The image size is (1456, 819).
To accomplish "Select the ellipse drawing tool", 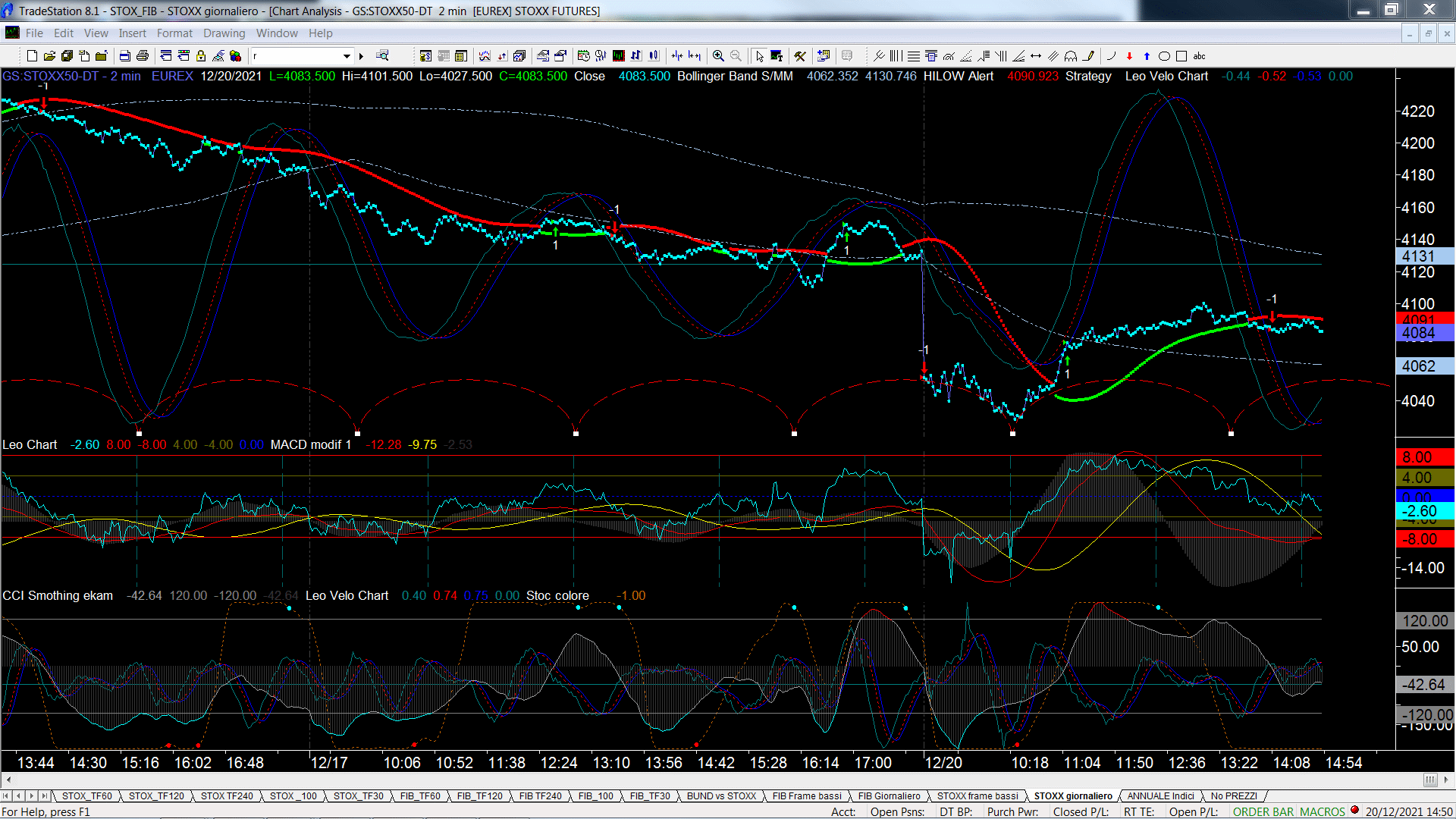I will (x=1164, y=56).
